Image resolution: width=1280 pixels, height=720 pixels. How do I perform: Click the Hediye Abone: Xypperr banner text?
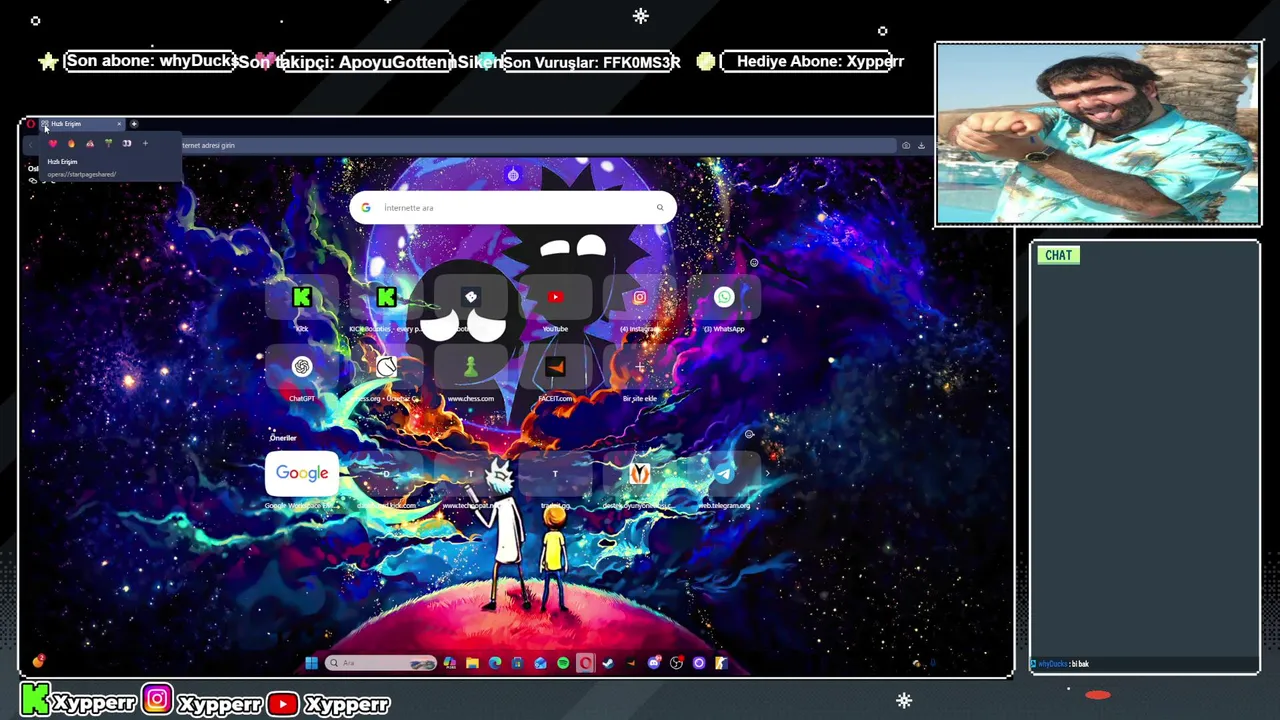[820, 61]
